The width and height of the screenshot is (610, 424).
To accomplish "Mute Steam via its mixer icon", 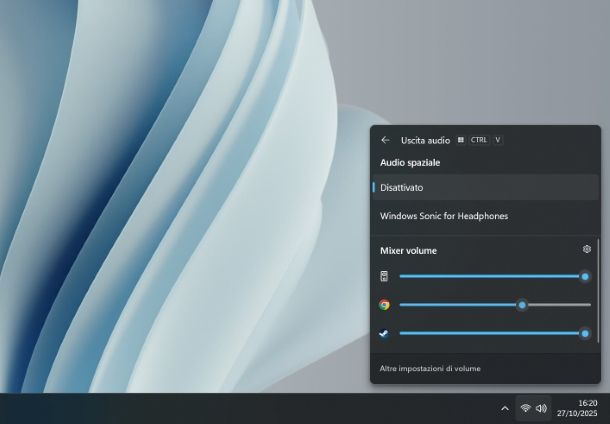I will coord(384,334).
